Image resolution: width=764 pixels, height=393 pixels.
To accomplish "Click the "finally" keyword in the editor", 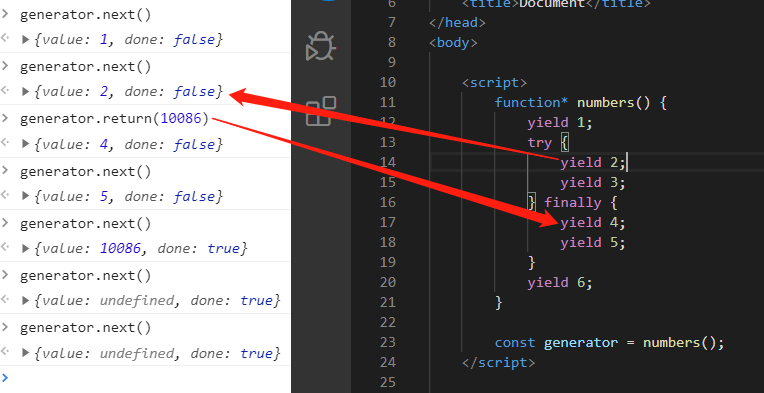I will click(x=573, y=202).
